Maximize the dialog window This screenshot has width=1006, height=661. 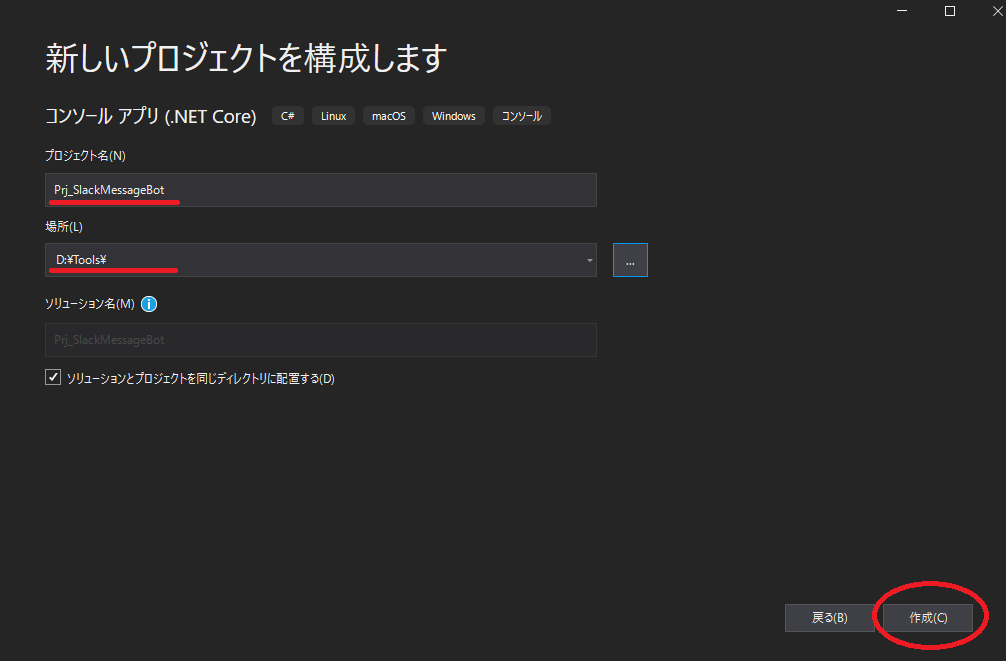tap(950, 11)
